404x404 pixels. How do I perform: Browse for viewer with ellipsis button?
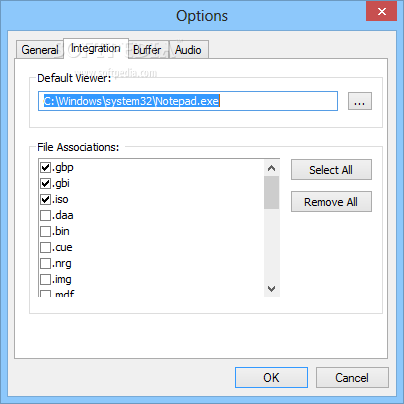coord(360,101)
